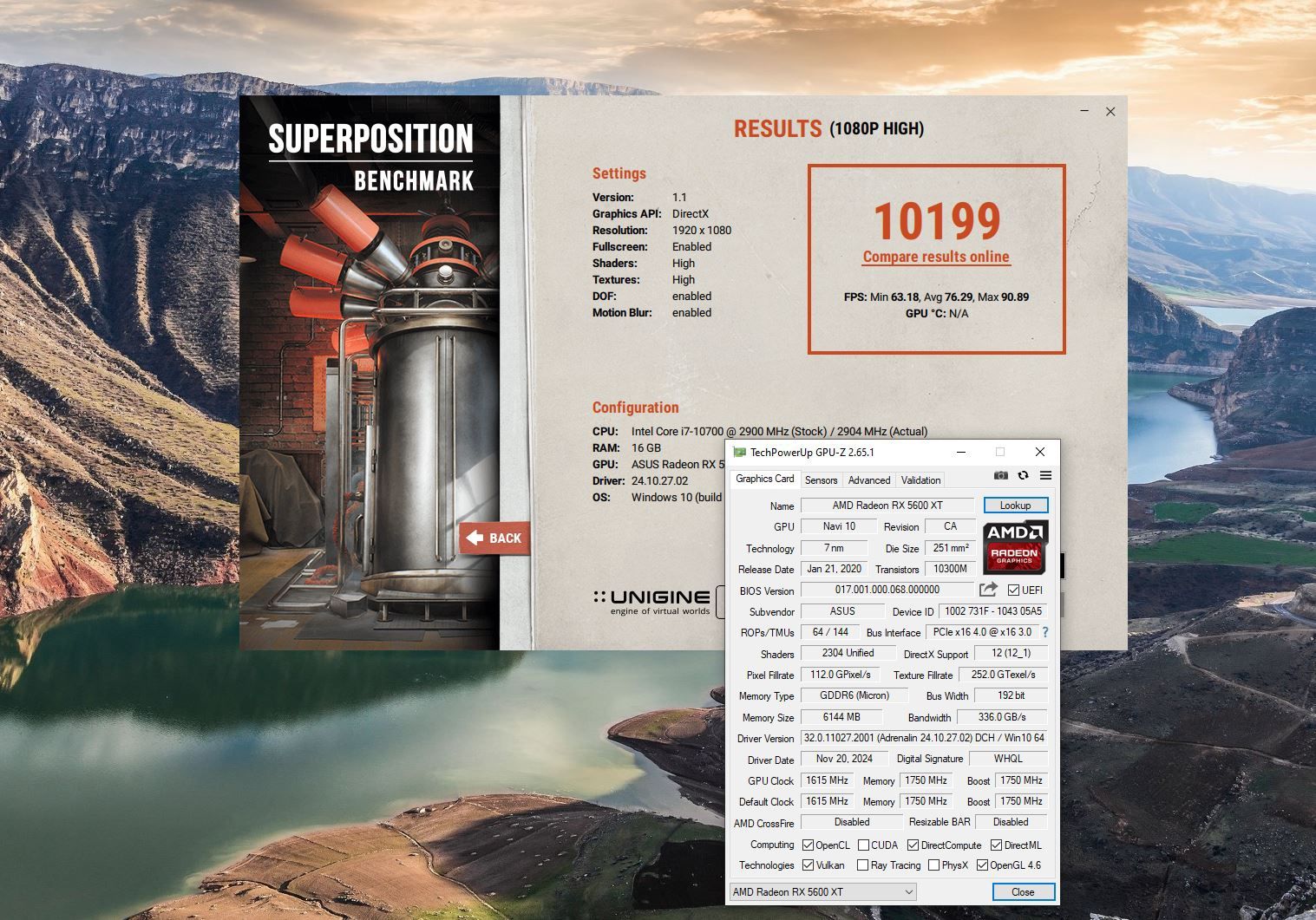Toggle the OpenCL checkbox
Viewport: 1316px width, 920px height.
[x=808, y=845]
